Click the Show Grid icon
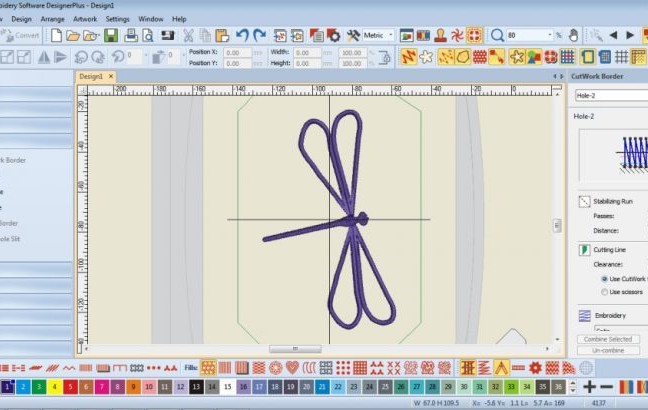Screen dimensions: 648x410 pos(621,57)
